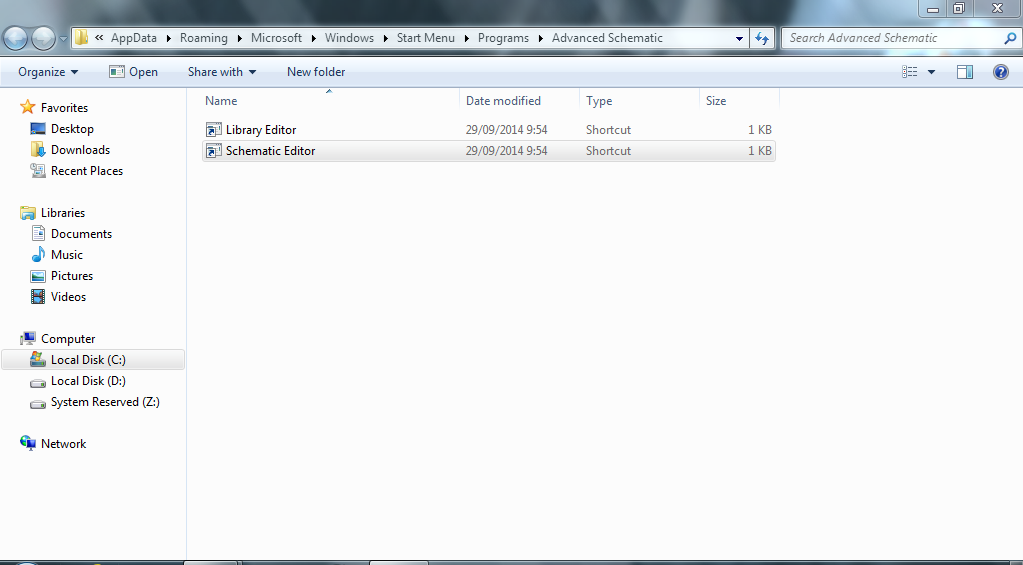Select the Desktop favorite label
The height and width of the screenshot is (565, 1023).
[72, 129]
